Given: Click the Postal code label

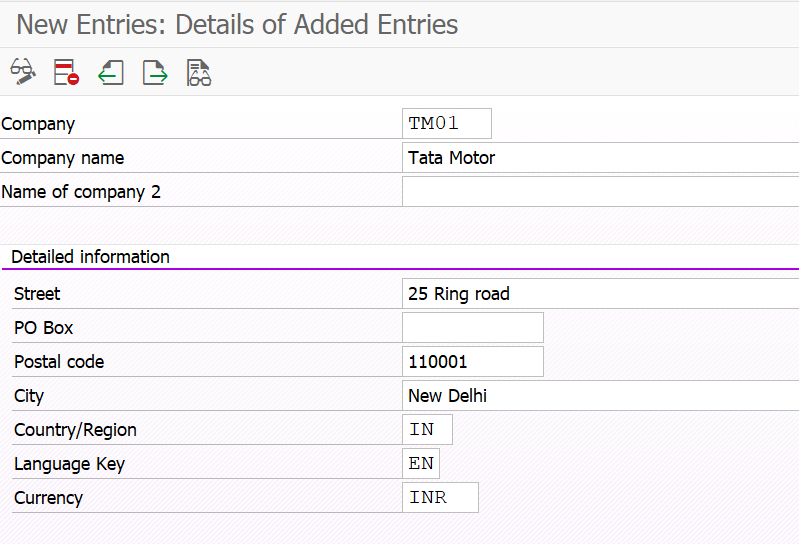Looking at the screenshot, I should [59, 362].
